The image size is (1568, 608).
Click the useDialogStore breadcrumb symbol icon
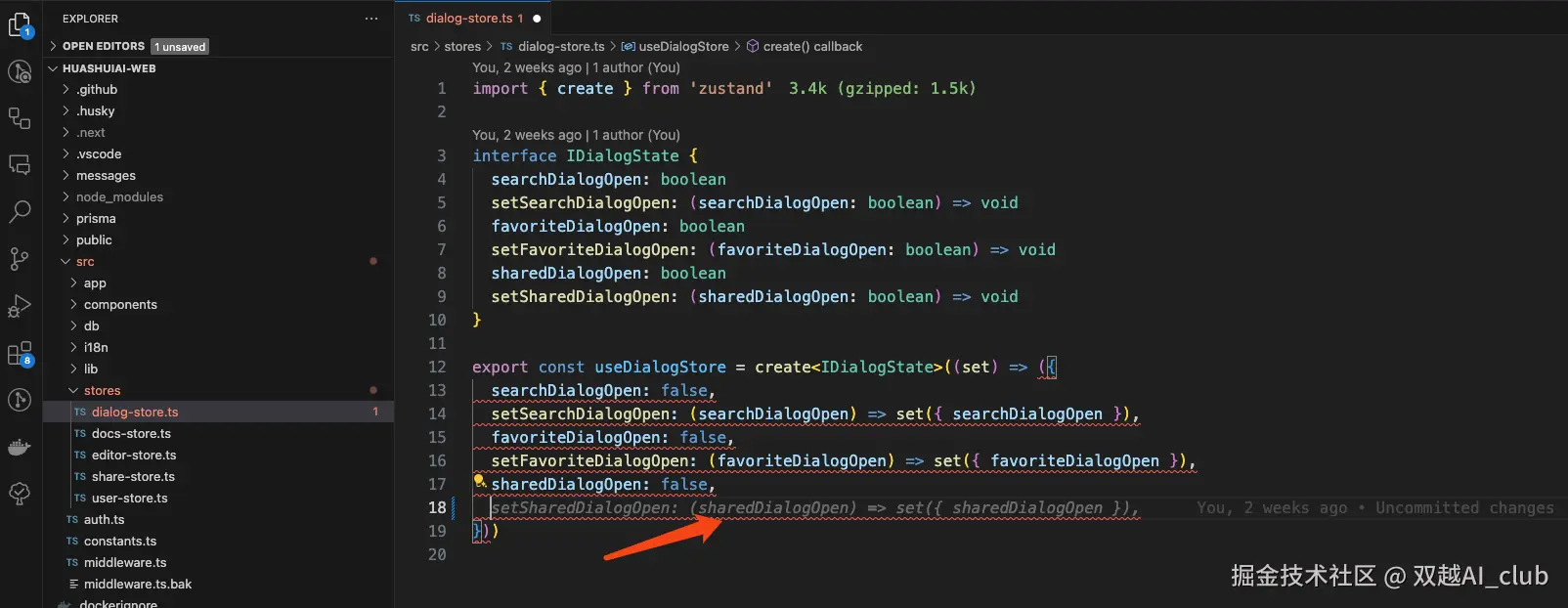pyautogui.click(x=629, y=46)
